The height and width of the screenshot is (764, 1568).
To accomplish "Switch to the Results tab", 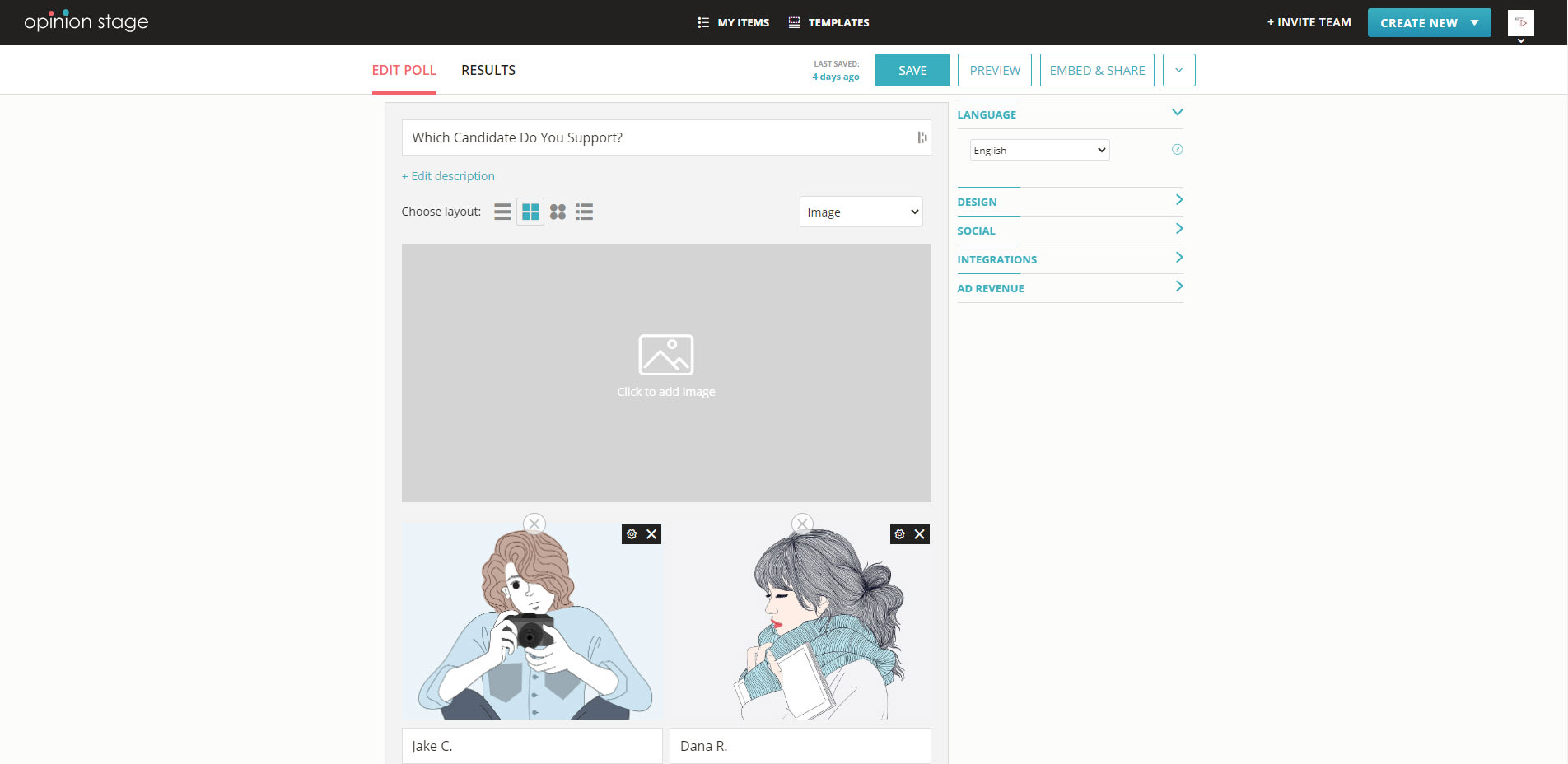I will point(488,70).
